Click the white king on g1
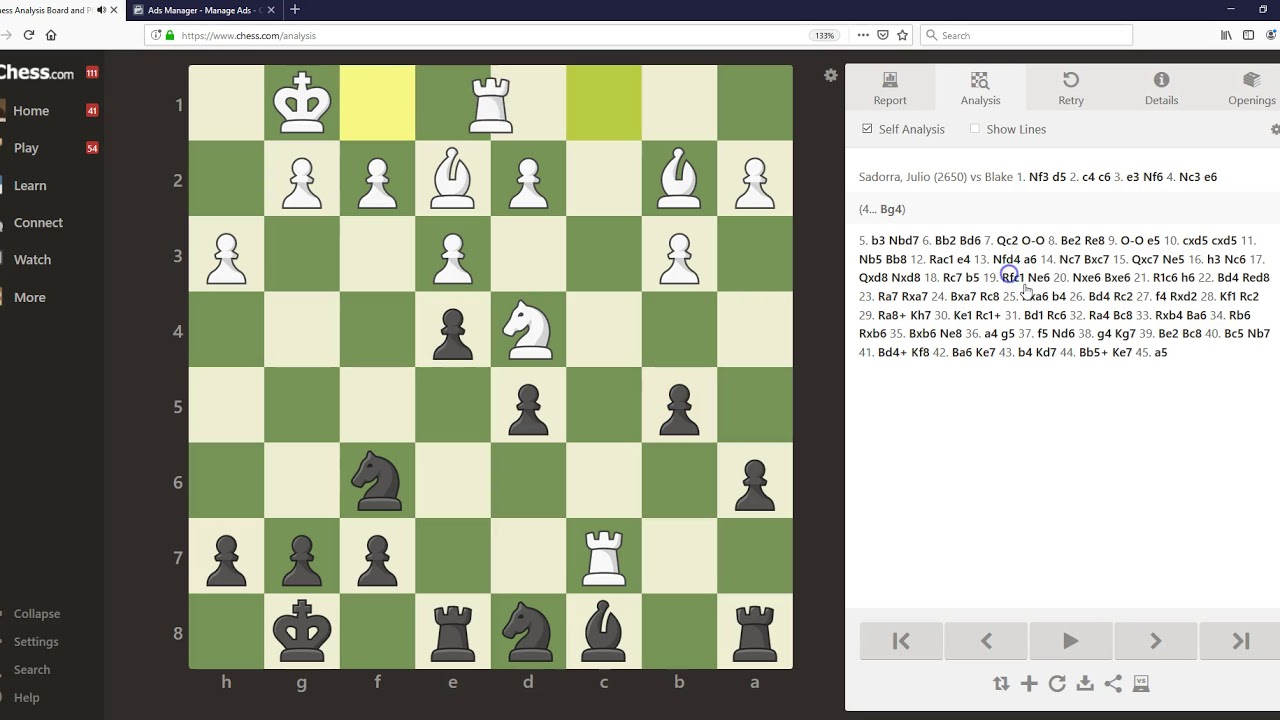1280x720 pixels. (302, 103)
